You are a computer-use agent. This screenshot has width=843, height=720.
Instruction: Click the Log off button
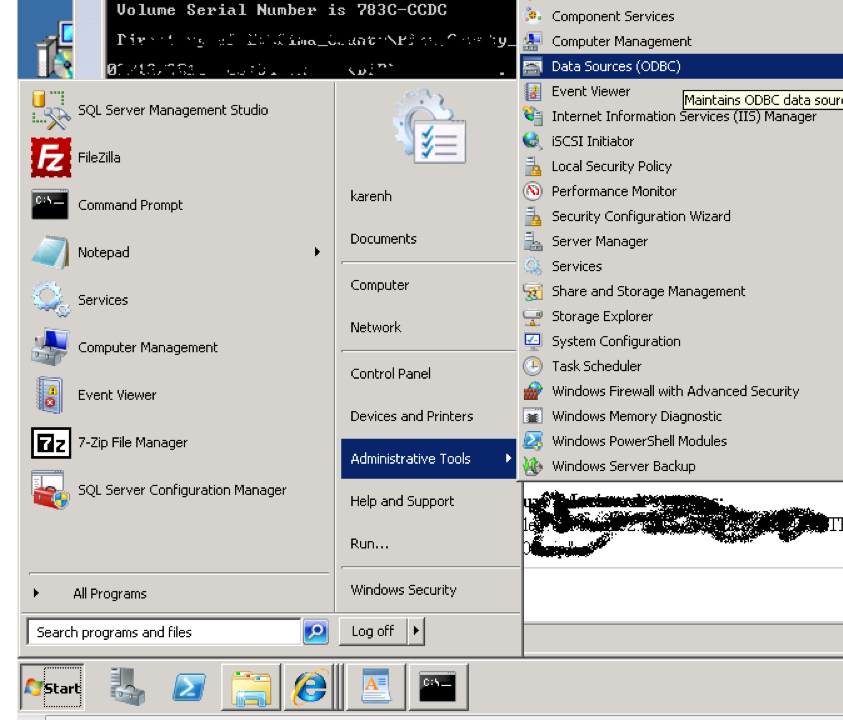(x=374, y=631)
